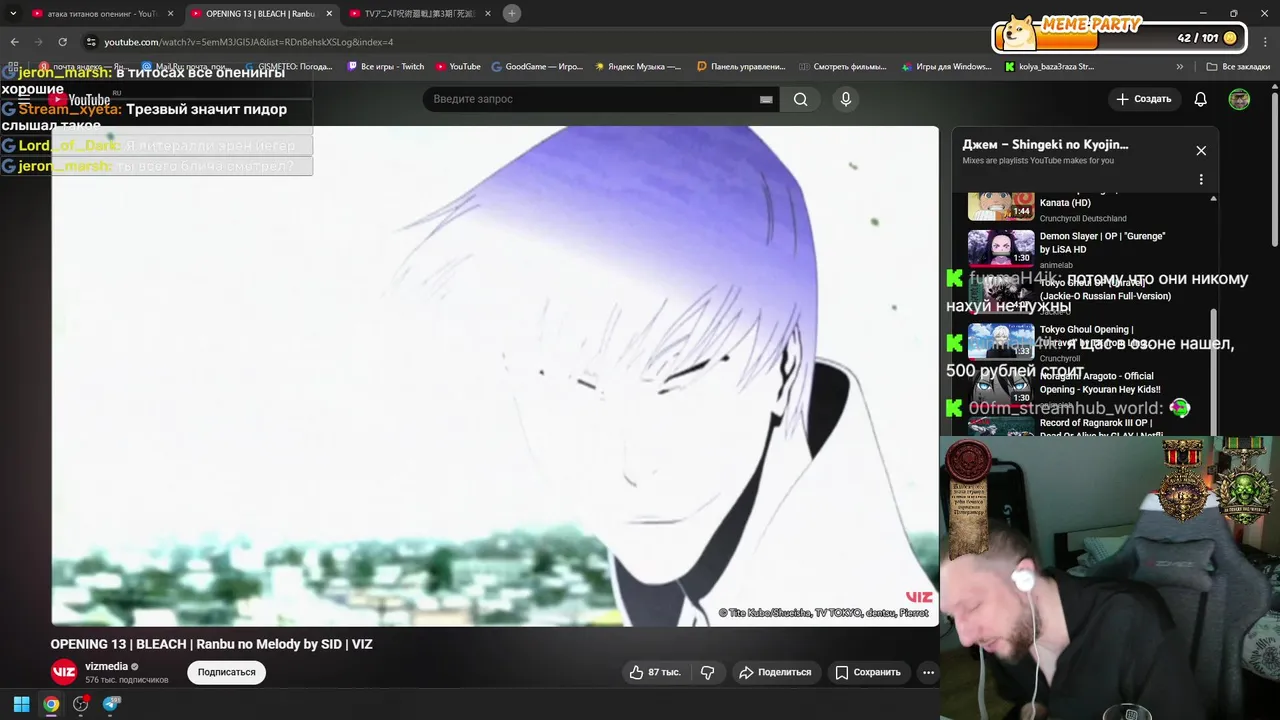Open the tab search dropdown arrow
This screenshot has width=1280, height=720.
pyautogui.click(x=13, y=13)
